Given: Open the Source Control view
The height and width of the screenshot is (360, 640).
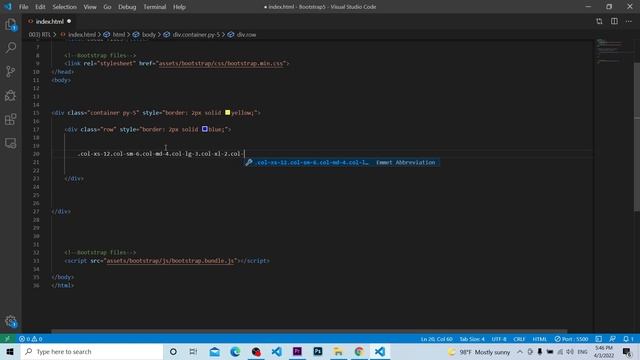Looking at the screenshot, I should [x=11, y=72].
